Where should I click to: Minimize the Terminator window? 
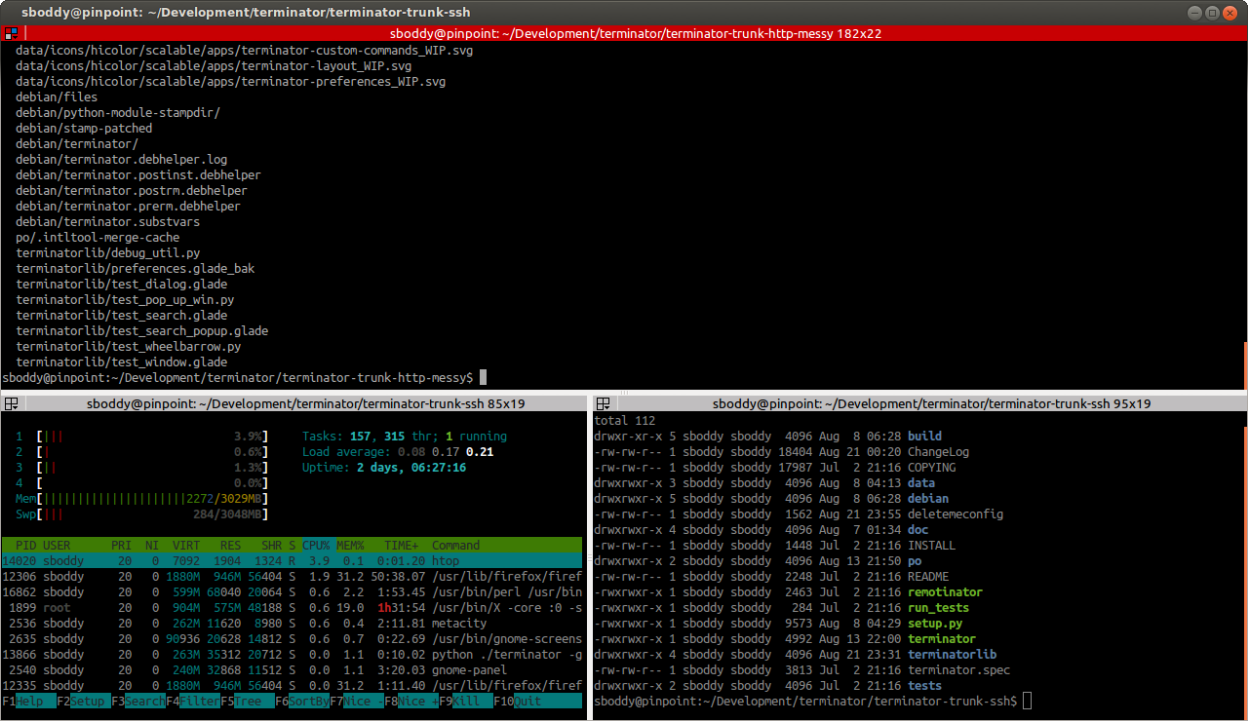(1193, 12)
